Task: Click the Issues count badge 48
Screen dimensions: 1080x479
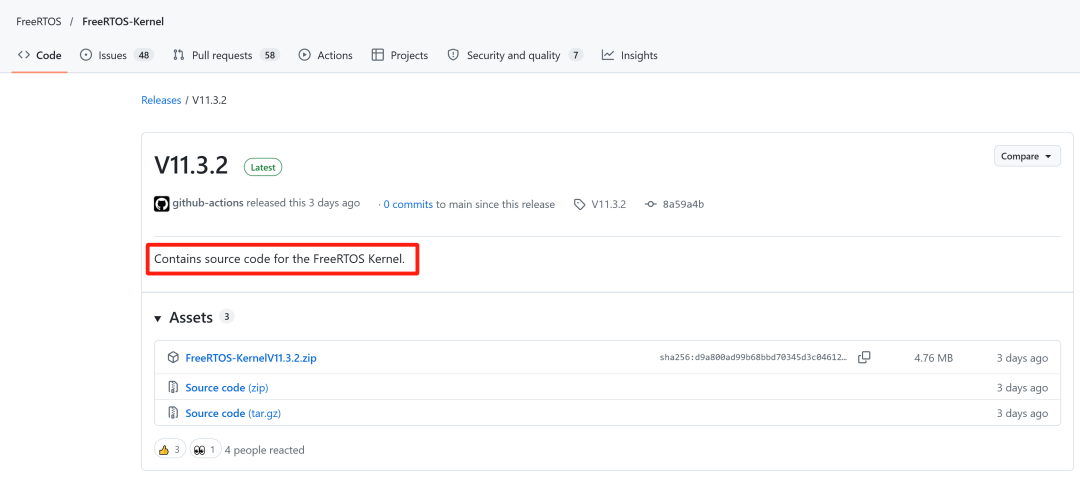Action: pos(143,55)
